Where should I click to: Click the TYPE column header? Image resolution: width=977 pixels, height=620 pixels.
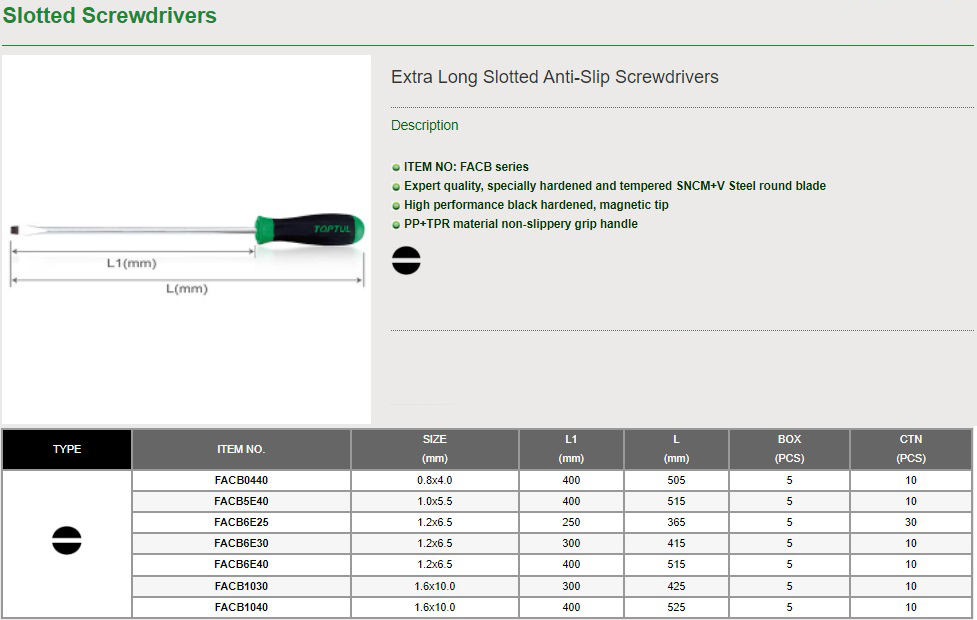coord(67,449)
